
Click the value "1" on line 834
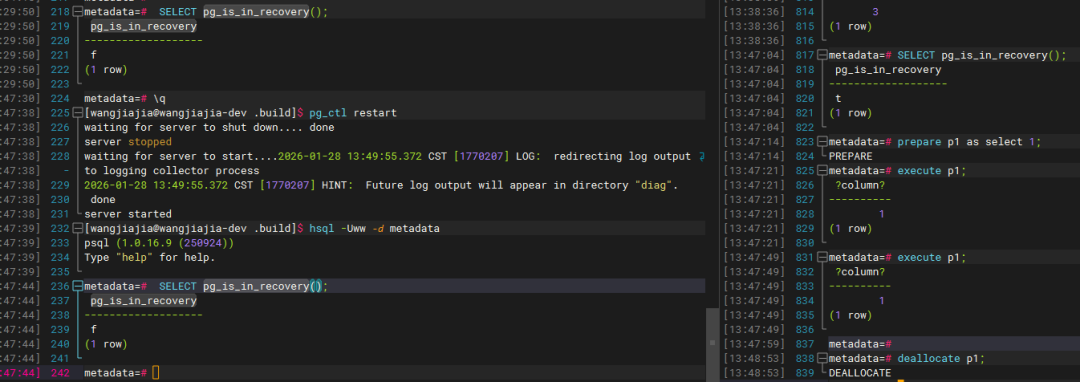(x=882, y=301)
